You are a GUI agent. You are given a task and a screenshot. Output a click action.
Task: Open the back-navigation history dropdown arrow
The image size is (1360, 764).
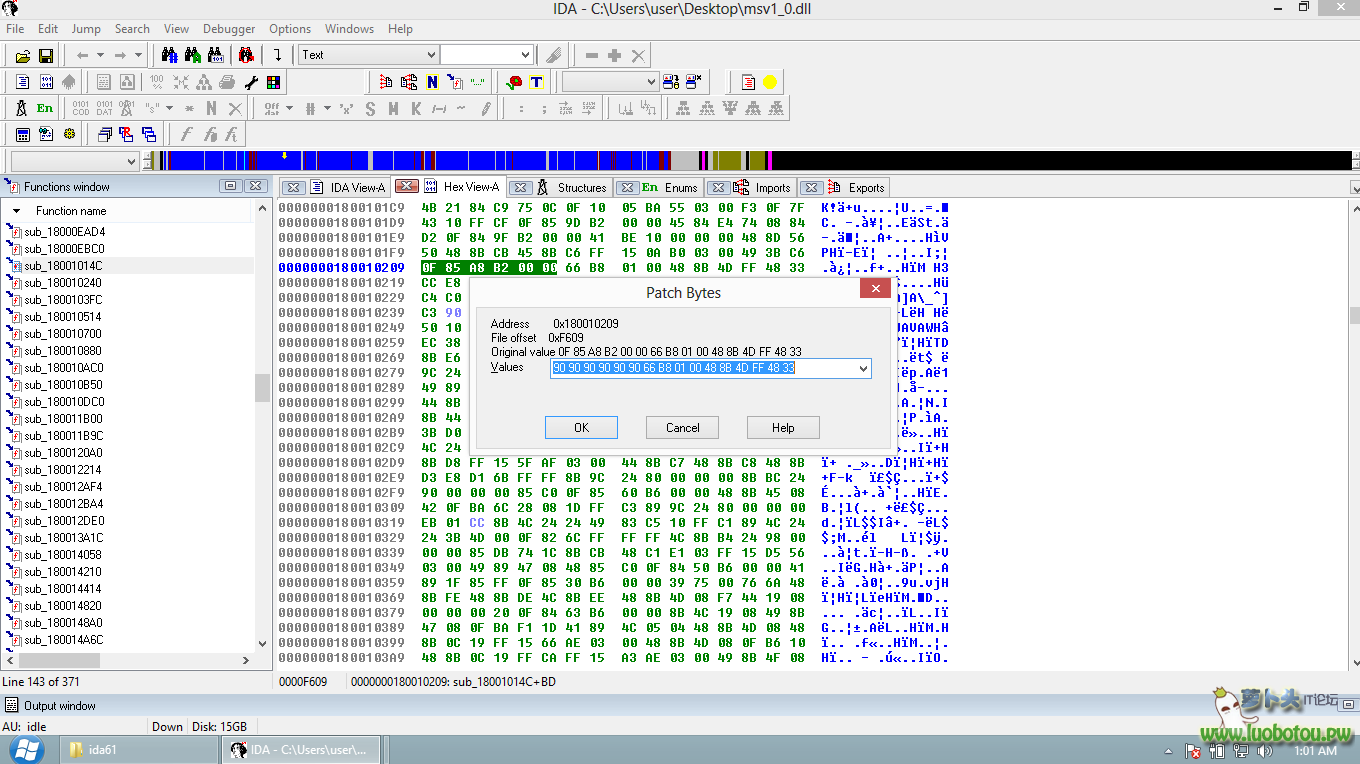click(x=100, y=55)
